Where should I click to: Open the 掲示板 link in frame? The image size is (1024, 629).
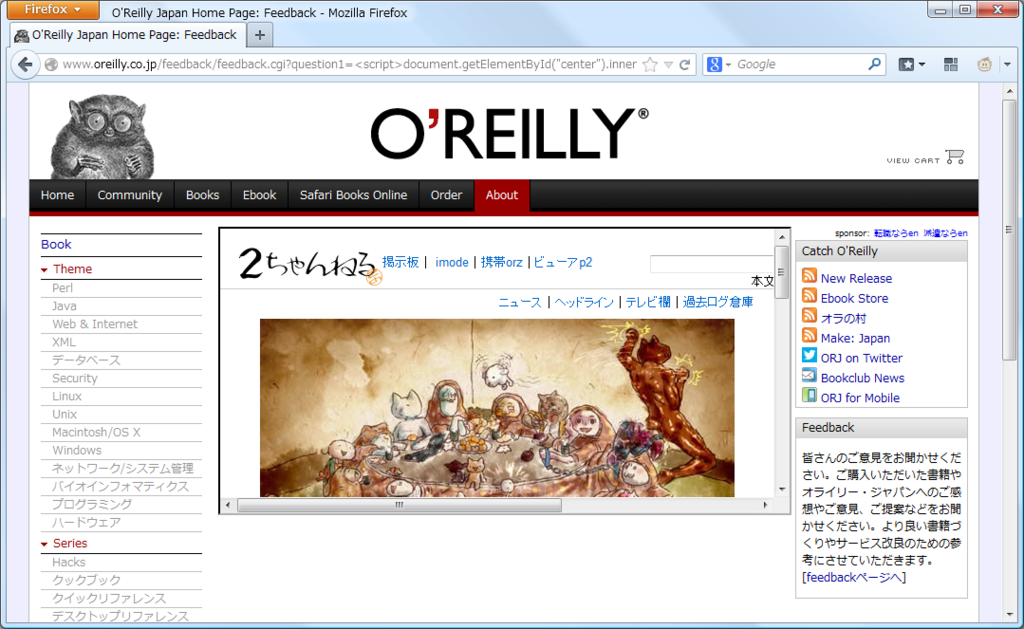point(400,262)
